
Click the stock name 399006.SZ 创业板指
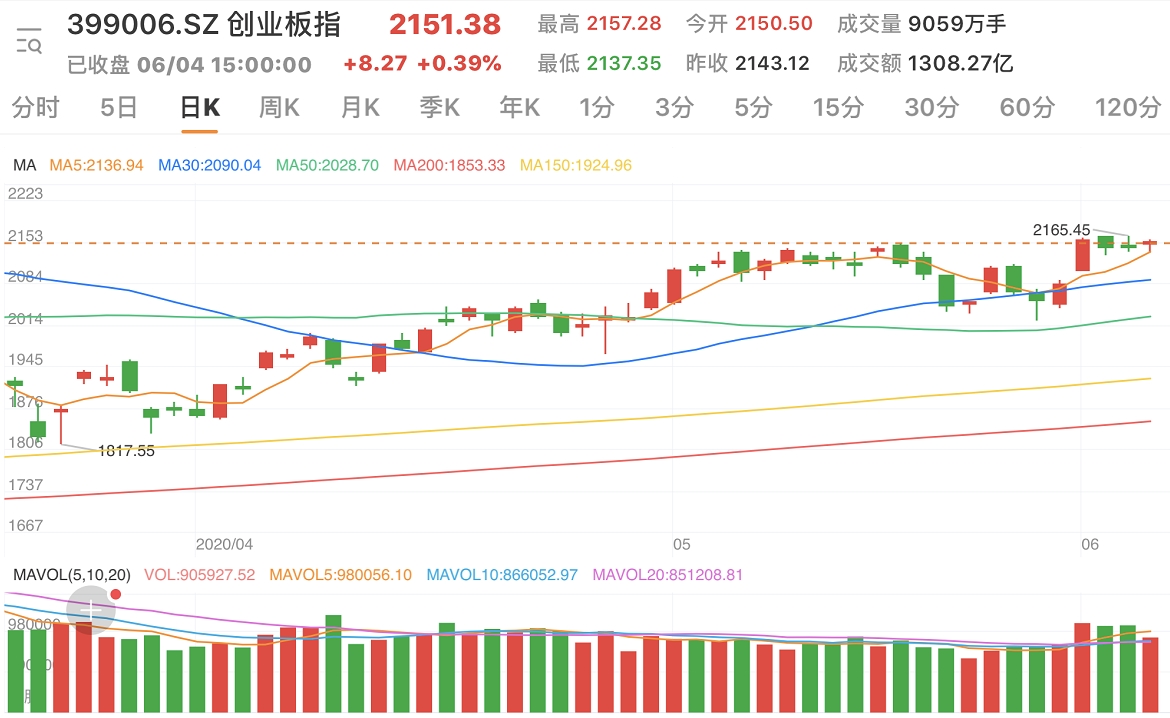pyautogui.click(x=204, y=23)
